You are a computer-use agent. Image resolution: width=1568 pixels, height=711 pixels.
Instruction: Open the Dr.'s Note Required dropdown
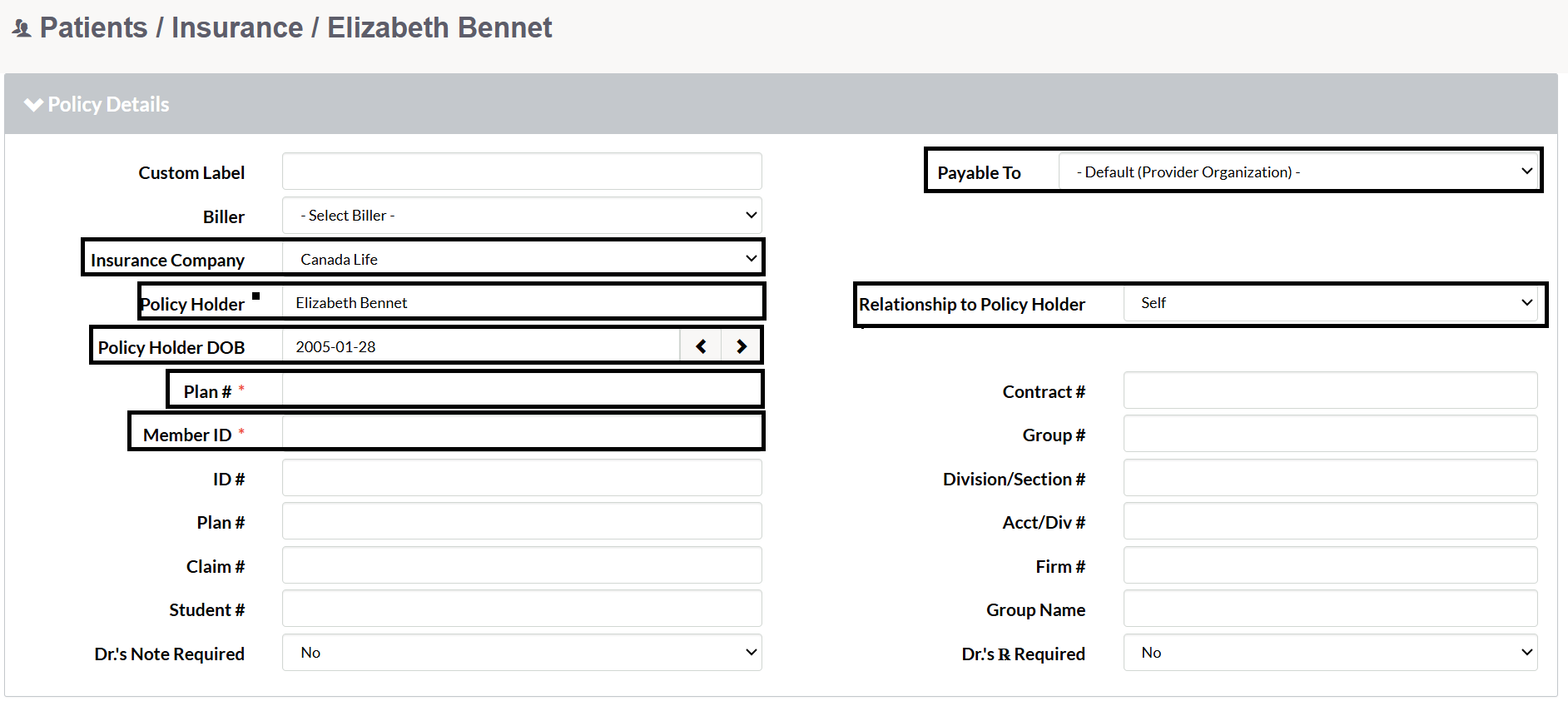pyautogui.click(x=522, y=653)
